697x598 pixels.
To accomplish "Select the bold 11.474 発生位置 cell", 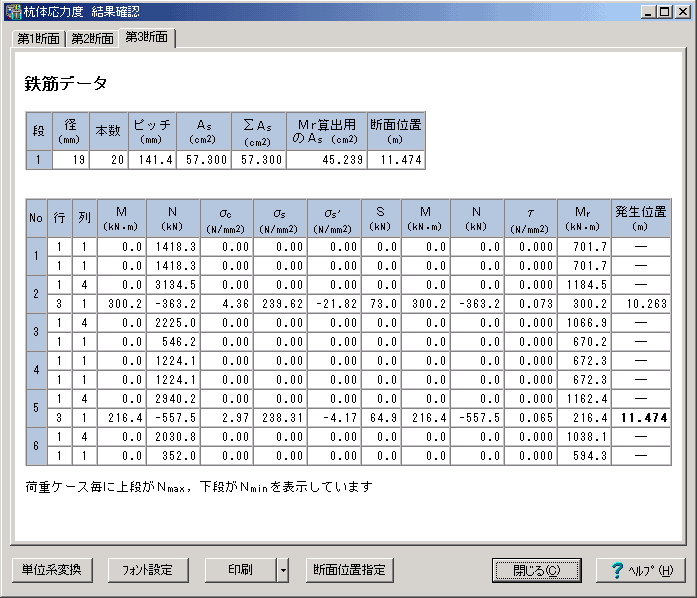I will (x=640, y=415).
